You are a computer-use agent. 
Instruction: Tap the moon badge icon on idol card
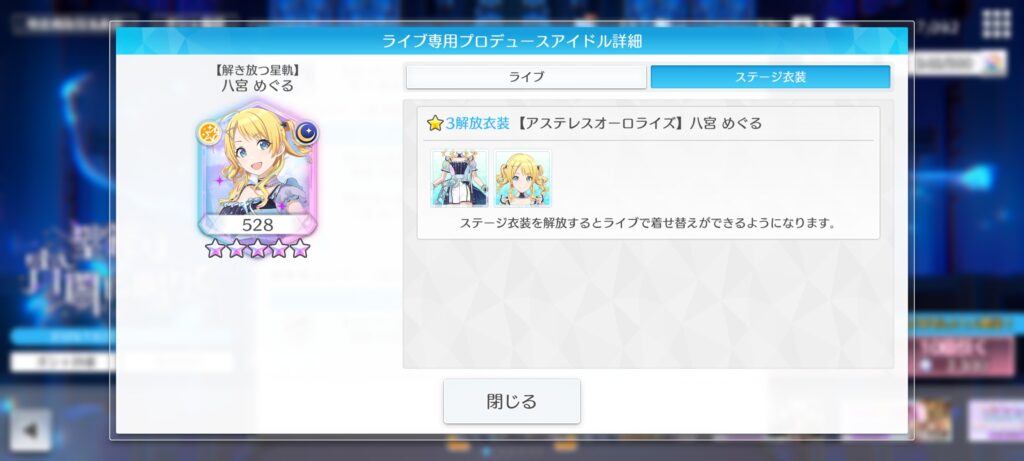pyautogui.click(x=305, y=133)
